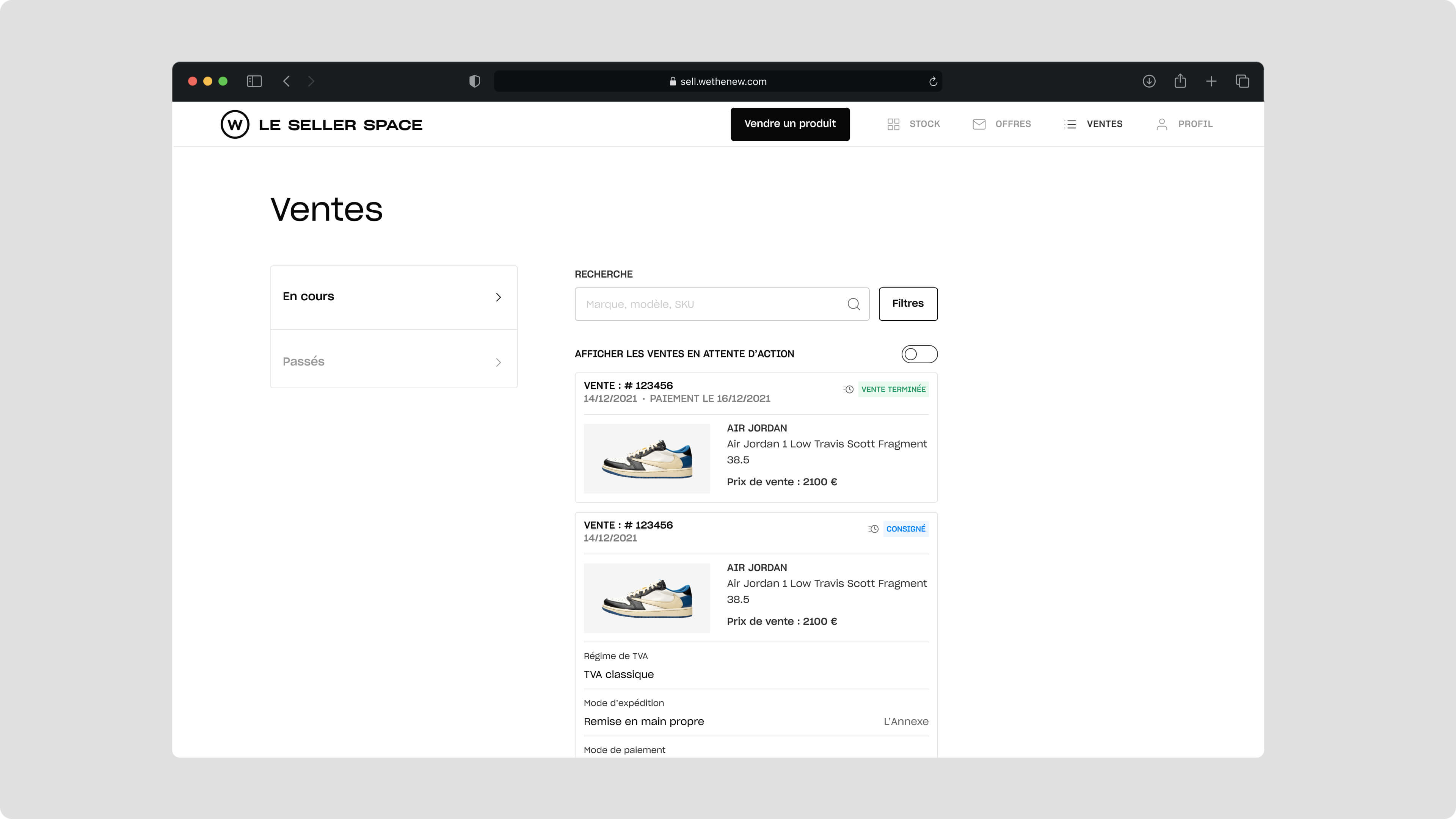Click the Ventes list icon
The width and height of the screenshot is (1456, 819).
tap(1070, 124)
